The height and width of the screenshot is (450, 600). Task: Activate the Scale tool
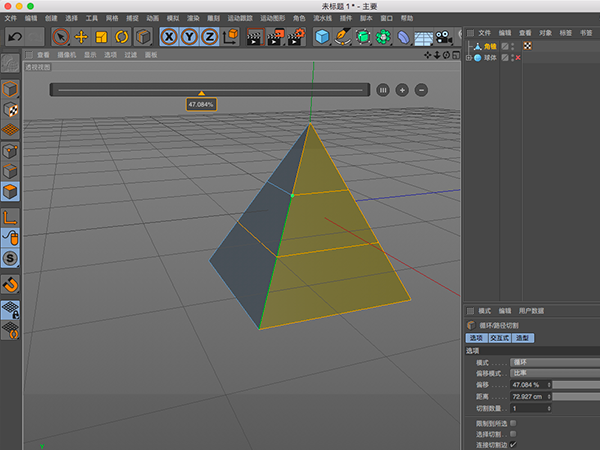tap(101, 37)
